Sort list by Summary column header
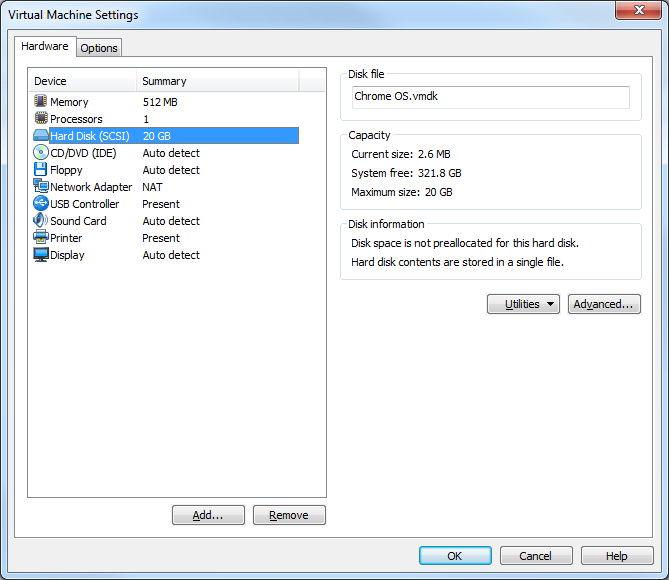The height and width of the screenshot is (580, 669). [x=217, y=81]
